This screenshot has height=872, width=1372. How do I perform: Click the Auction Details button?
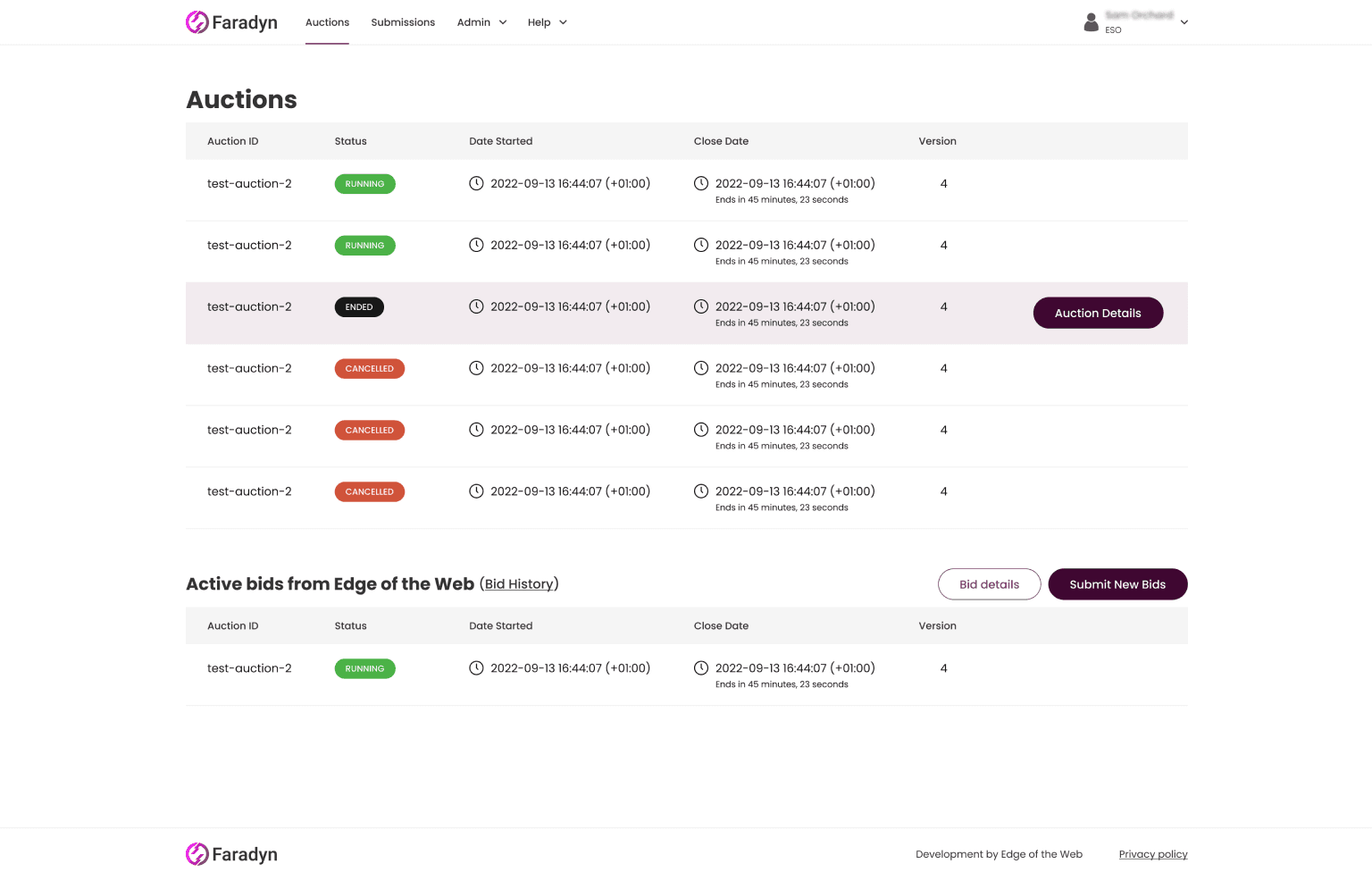pos(1098,314)
